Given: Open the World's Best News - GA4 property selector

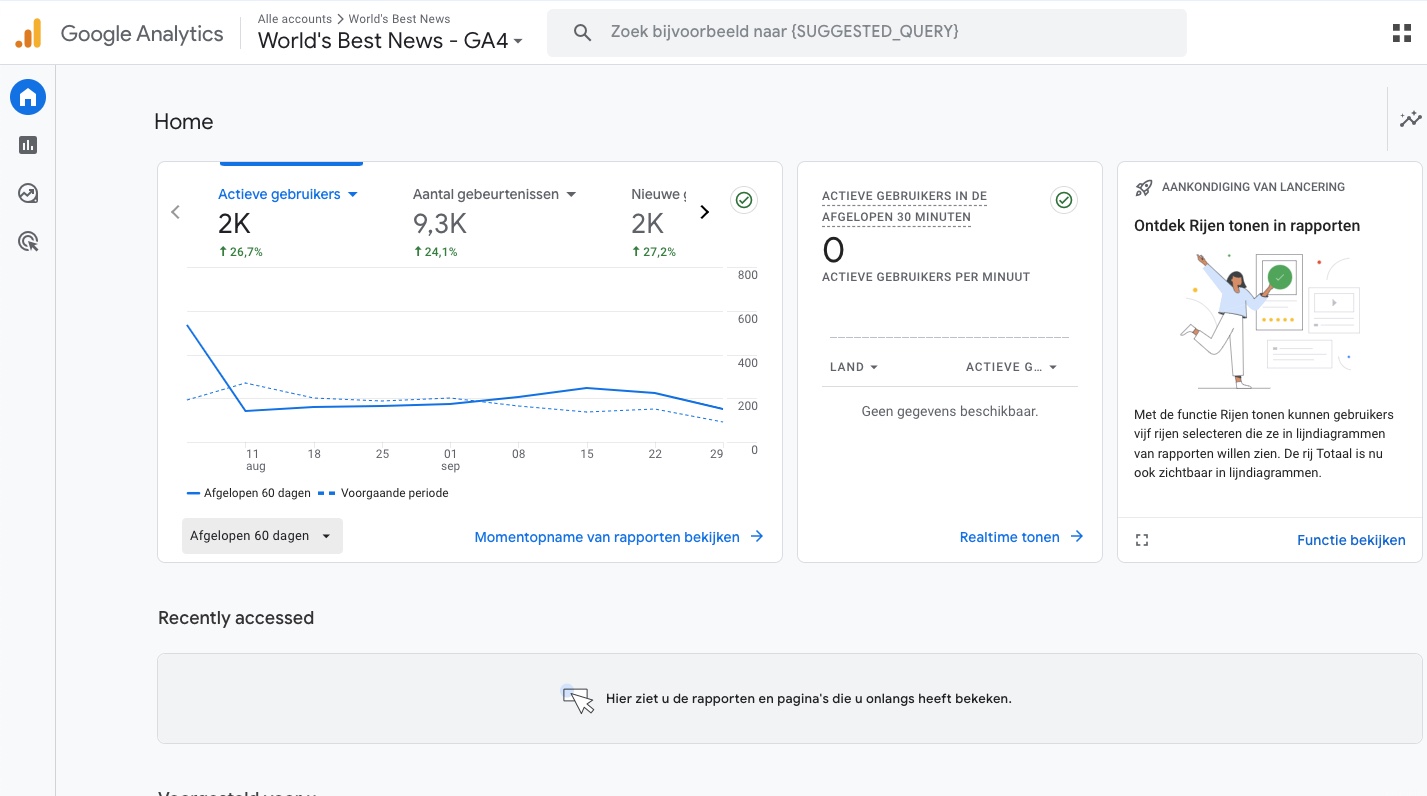Looking at the screenshot, I should tap(391, 41).
